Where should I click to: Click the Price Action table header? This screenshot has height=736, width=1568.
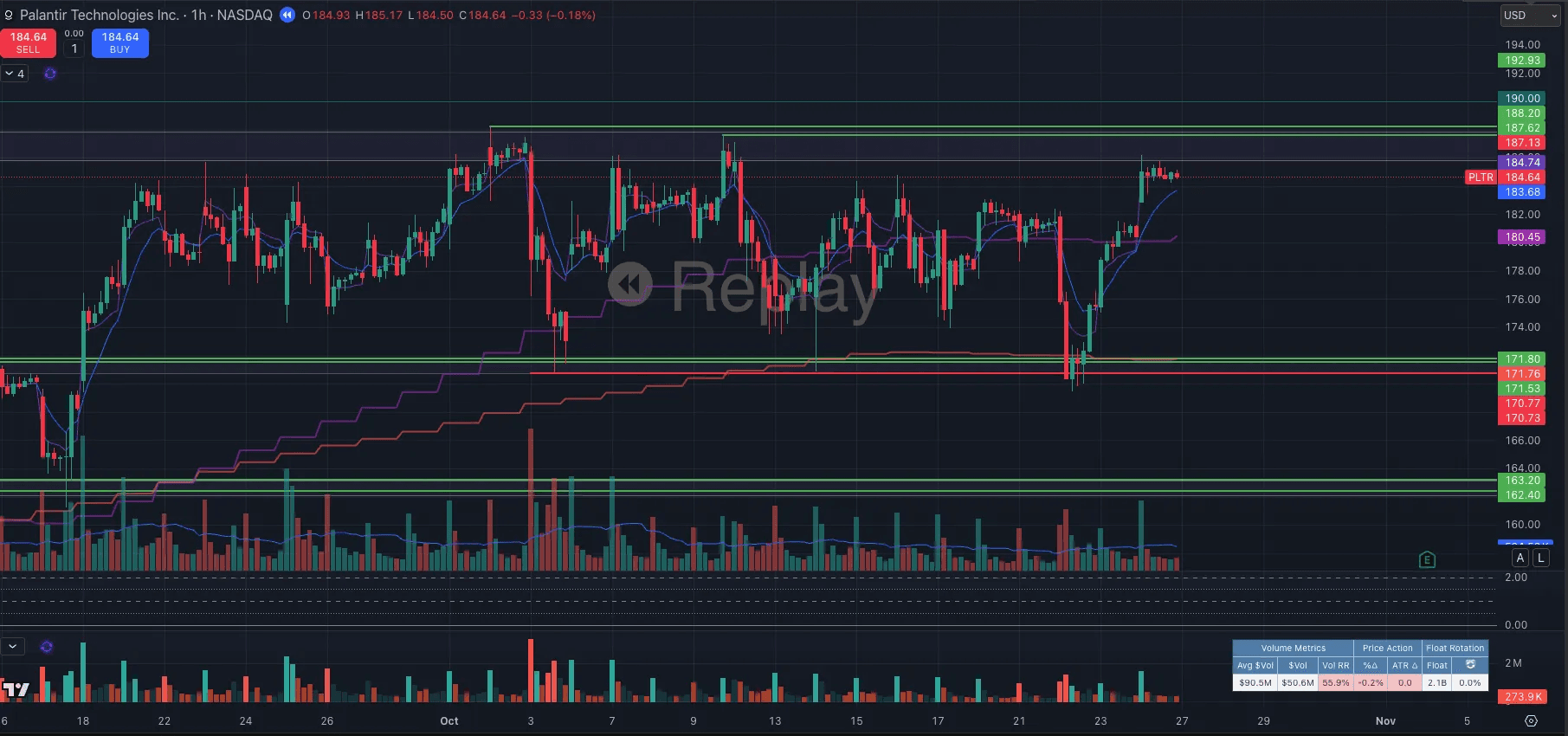pyautogui.click(x=1387, y=648)
